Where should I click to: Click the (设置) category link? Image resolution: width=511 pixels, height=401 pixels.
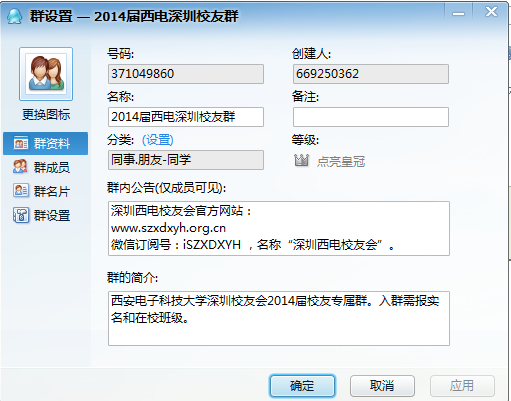(158, 140)
